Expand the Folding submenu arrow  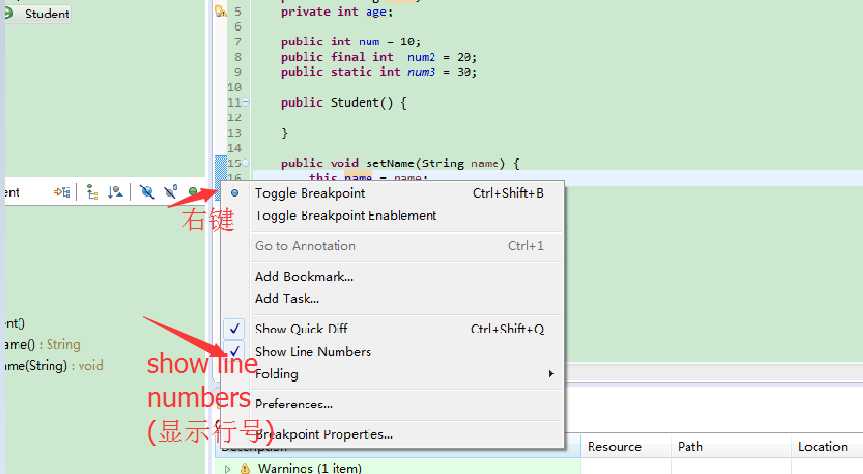pyautogui.click(x=550, y=374)
